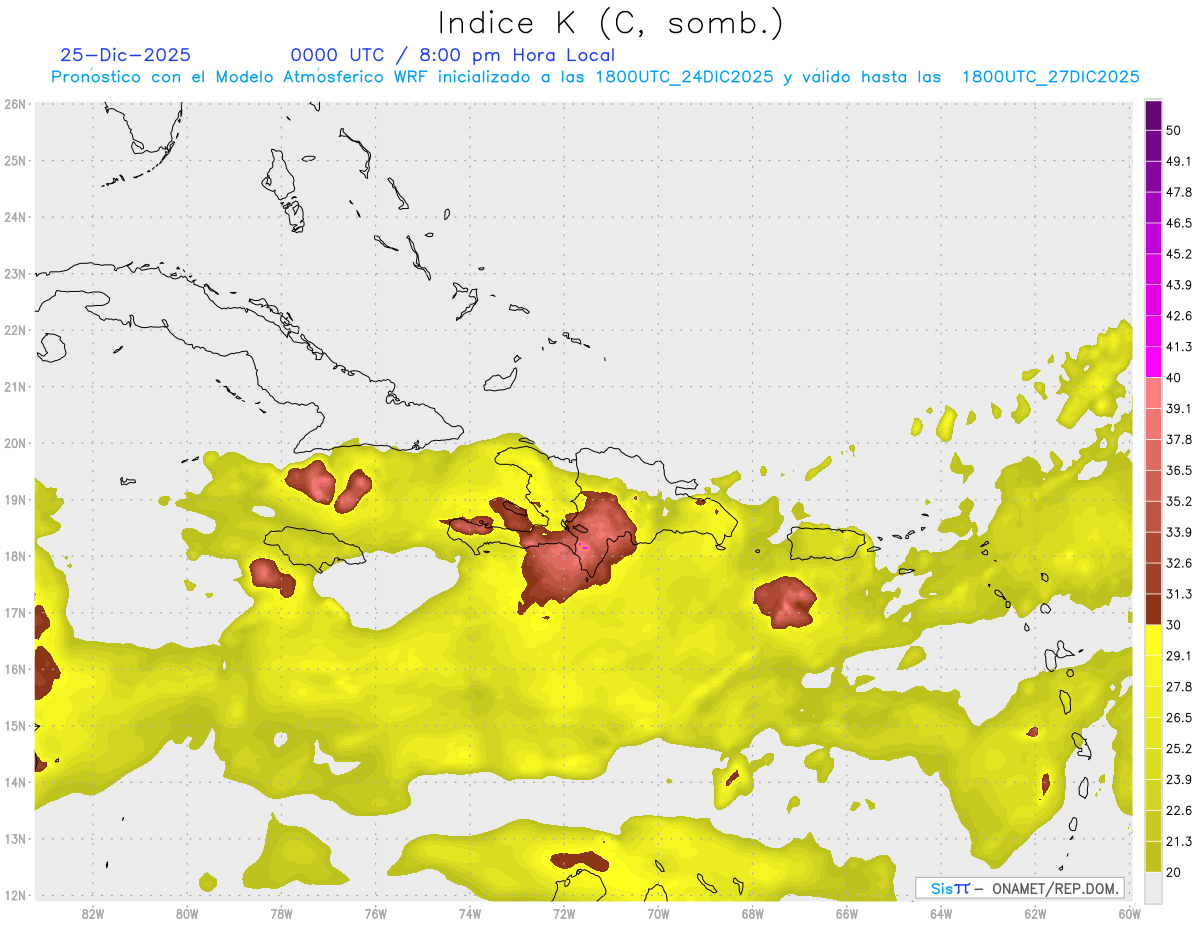Click the colorbar value '40'
The image size is (1200, 927).
point(1174,377)
